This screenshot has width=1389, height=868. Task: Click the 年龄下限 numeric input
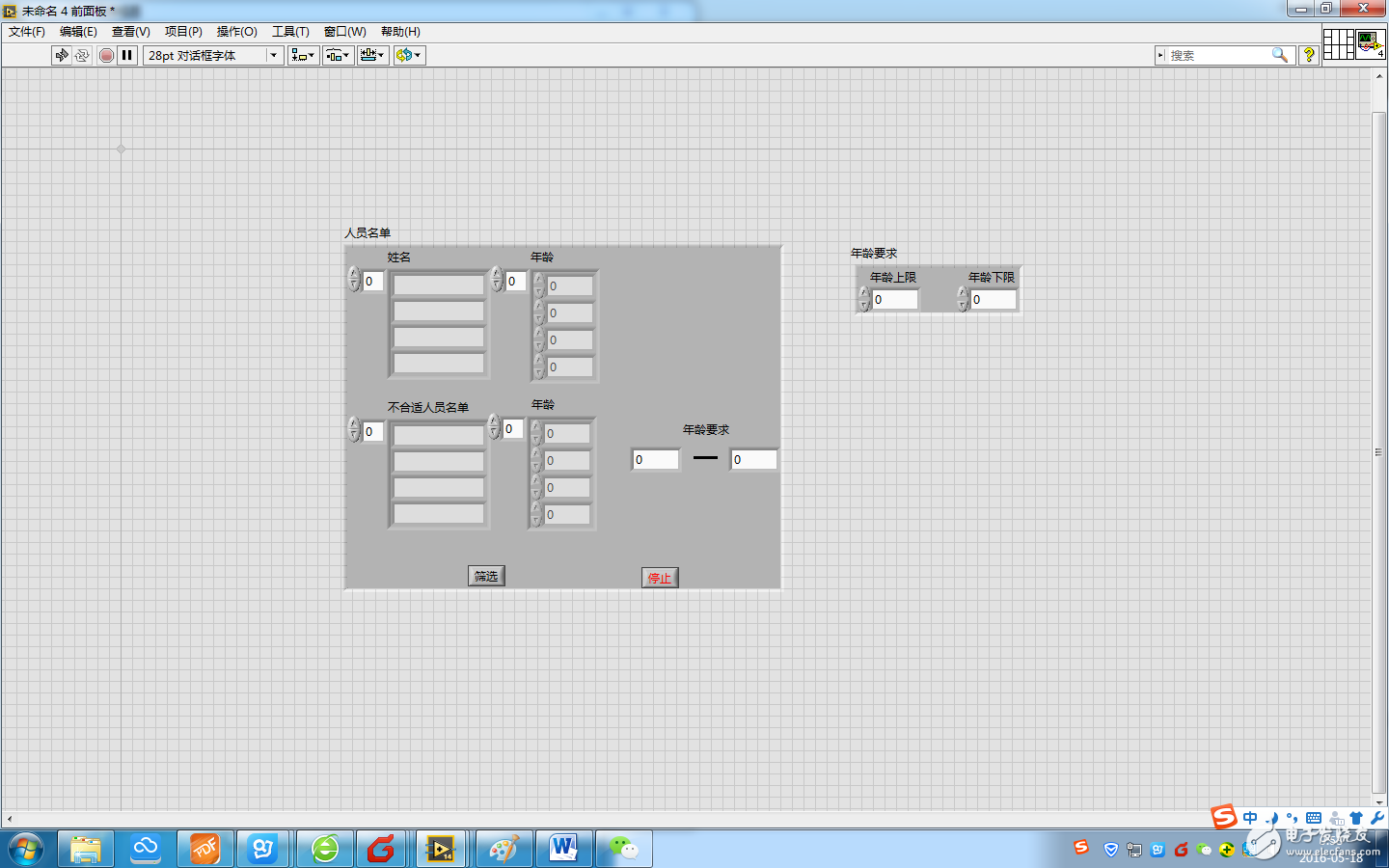pyautogui.click(x=994, y=300)
